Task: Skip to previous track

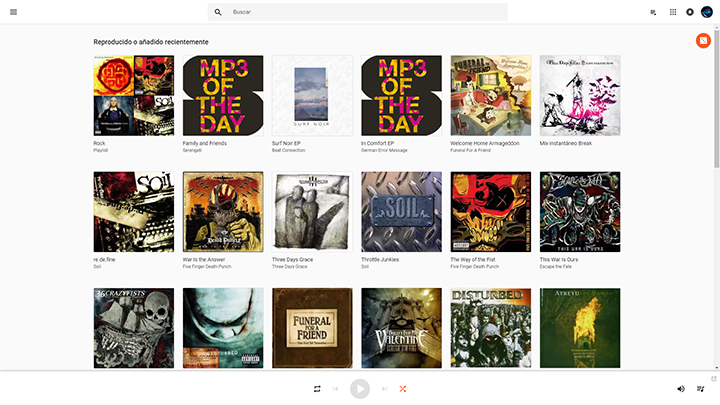Action: point(335,389)
